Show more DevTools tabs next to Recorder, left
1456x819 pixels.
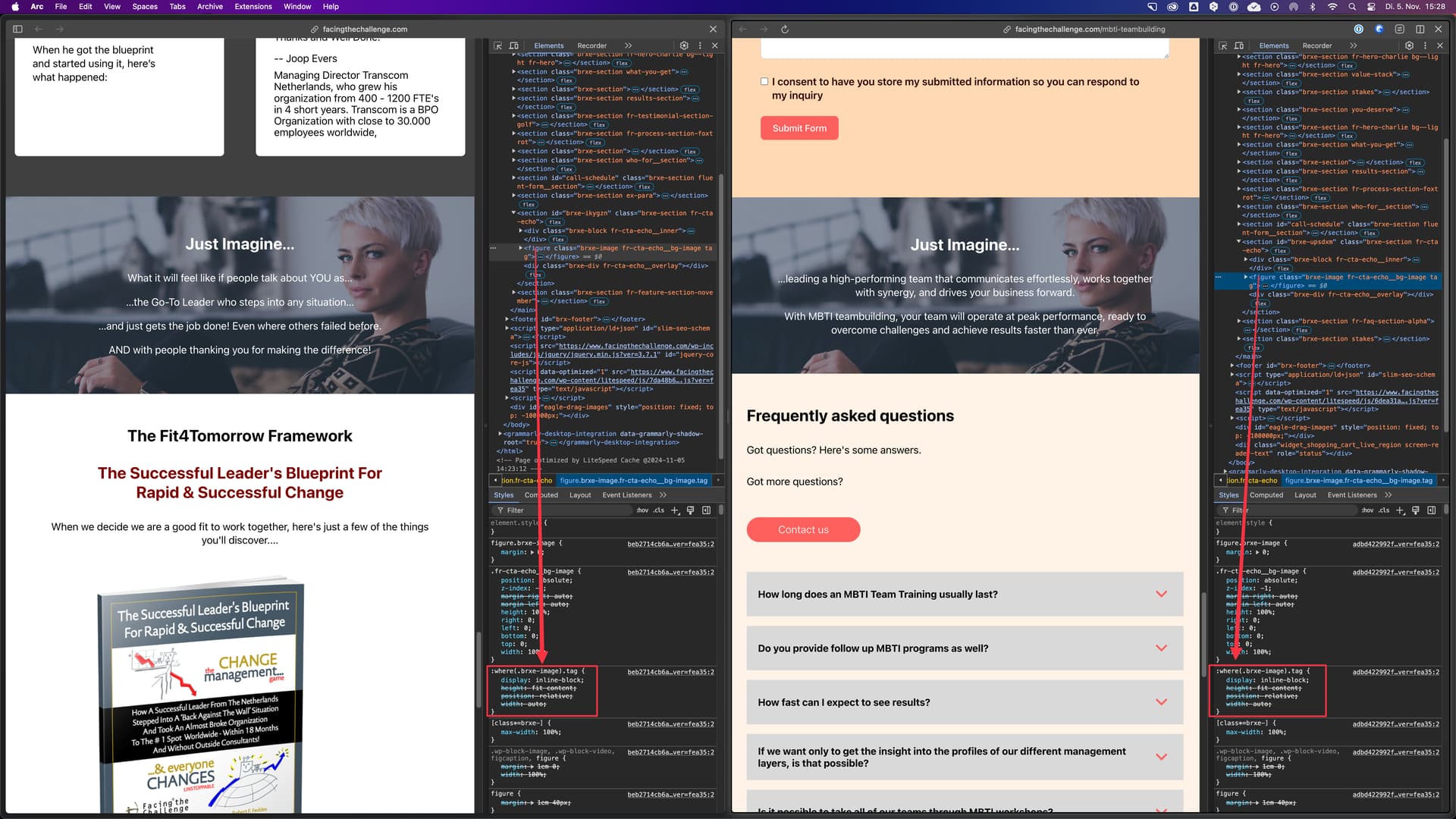628,45
